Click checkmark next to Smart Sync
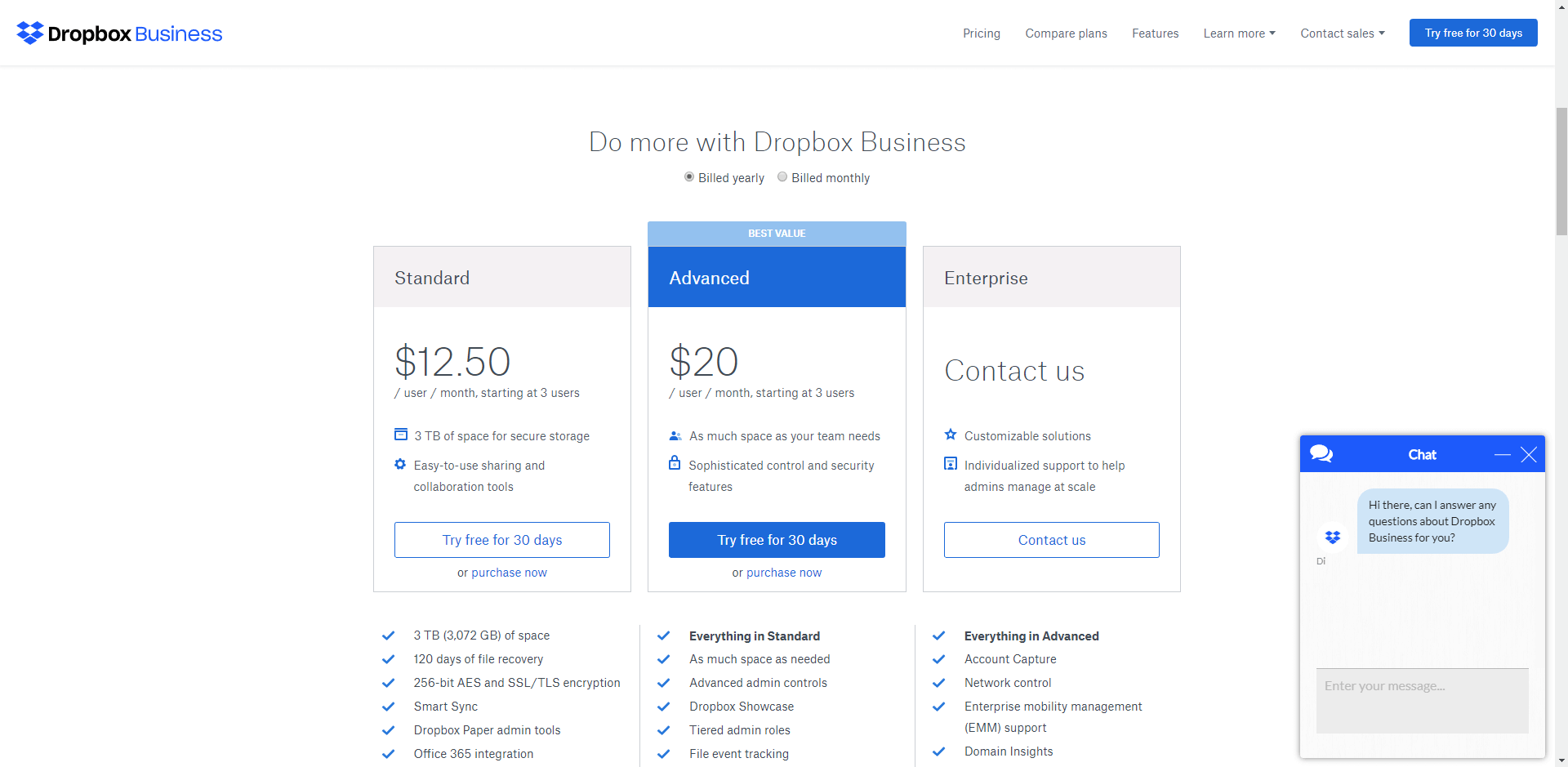Viewport: 1568px width, 767px height. tap(388, 707)
